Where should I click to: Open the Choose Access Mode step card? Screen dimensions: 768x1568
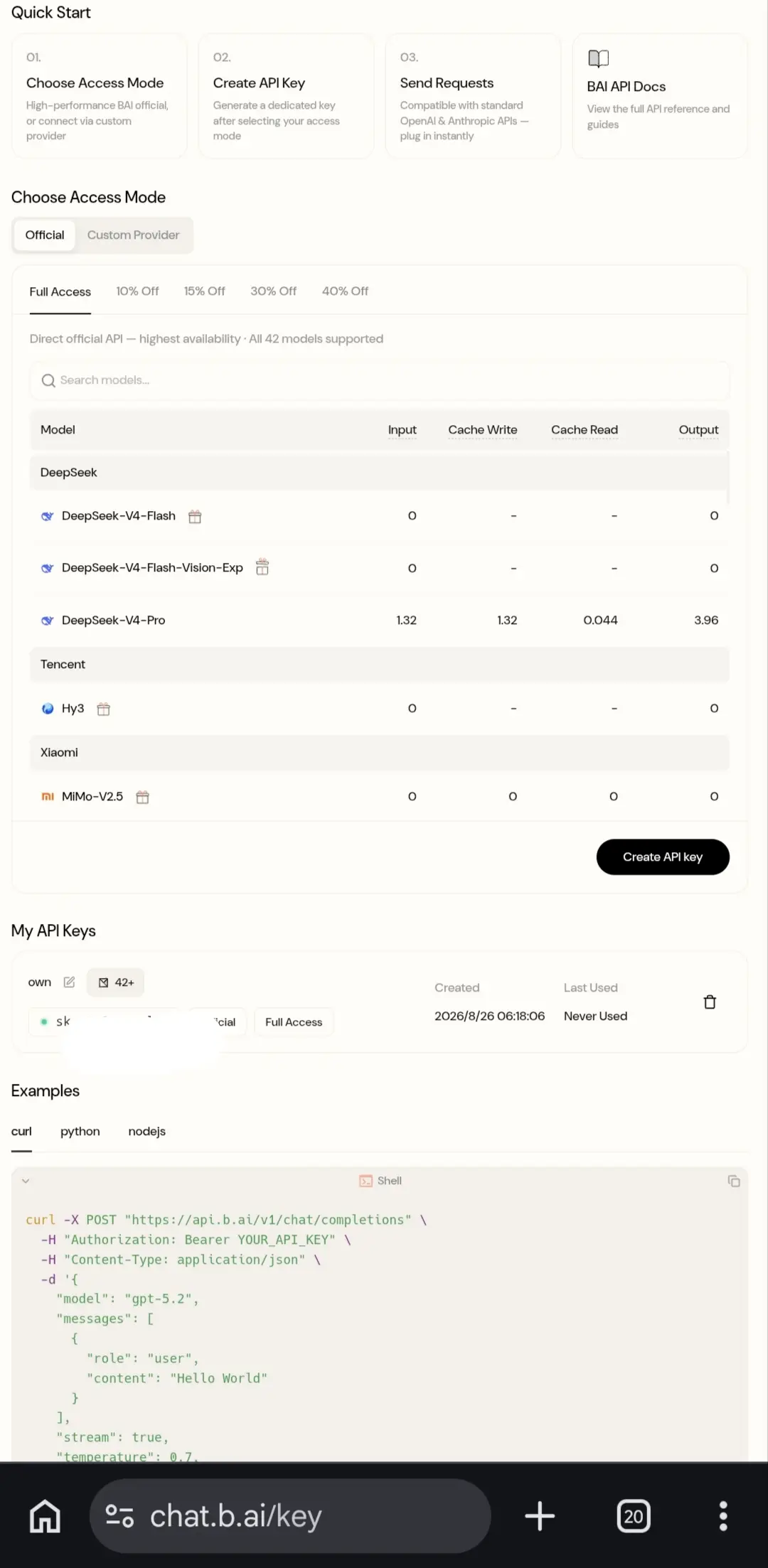(100, 96)
